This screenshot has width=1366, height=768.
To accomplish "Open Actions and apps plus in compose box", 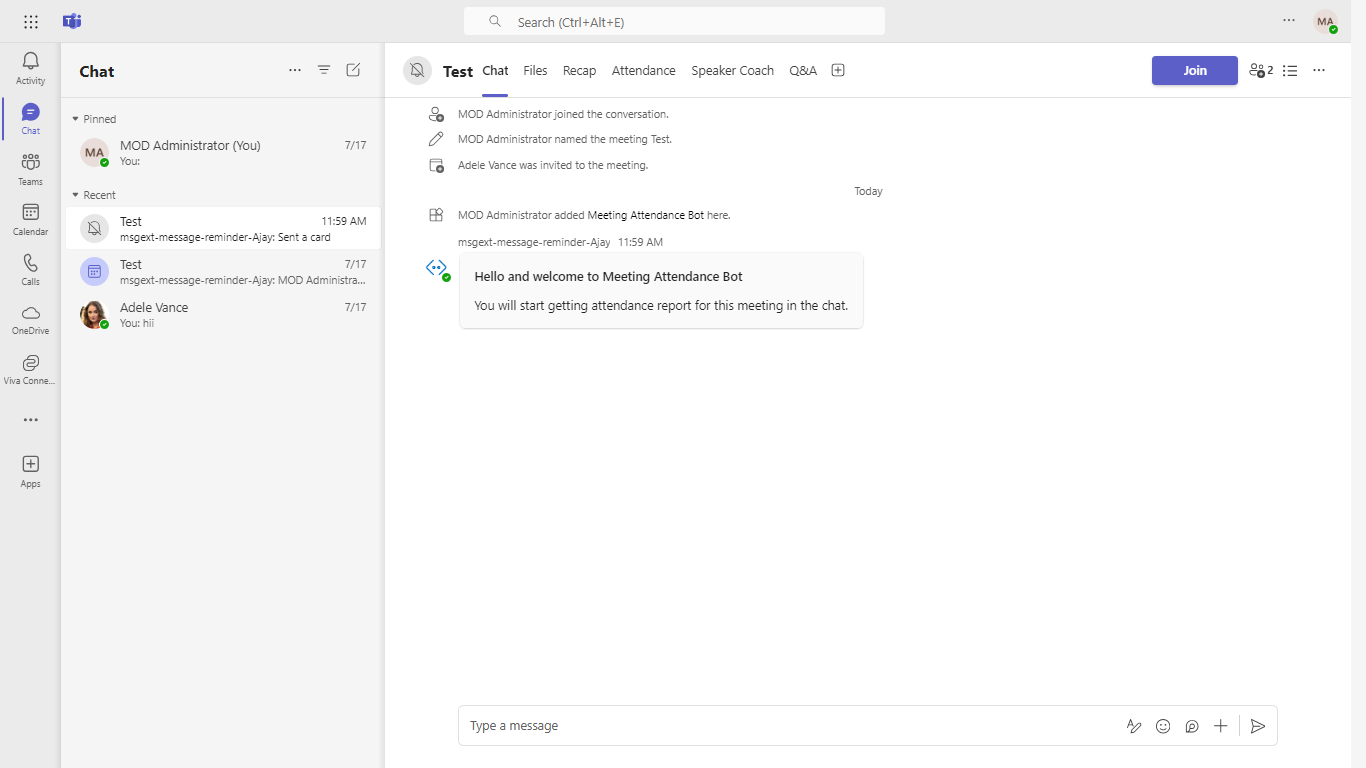I will point(1221,726).
